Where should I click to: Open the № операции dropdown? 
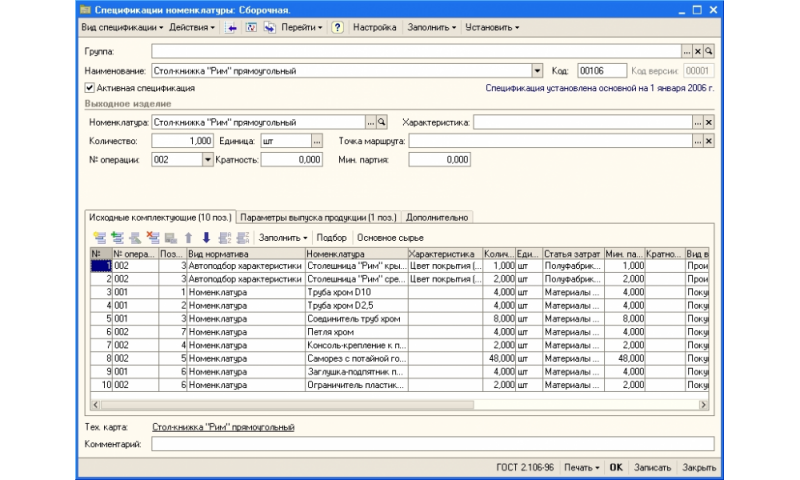(x=208, y=159)
